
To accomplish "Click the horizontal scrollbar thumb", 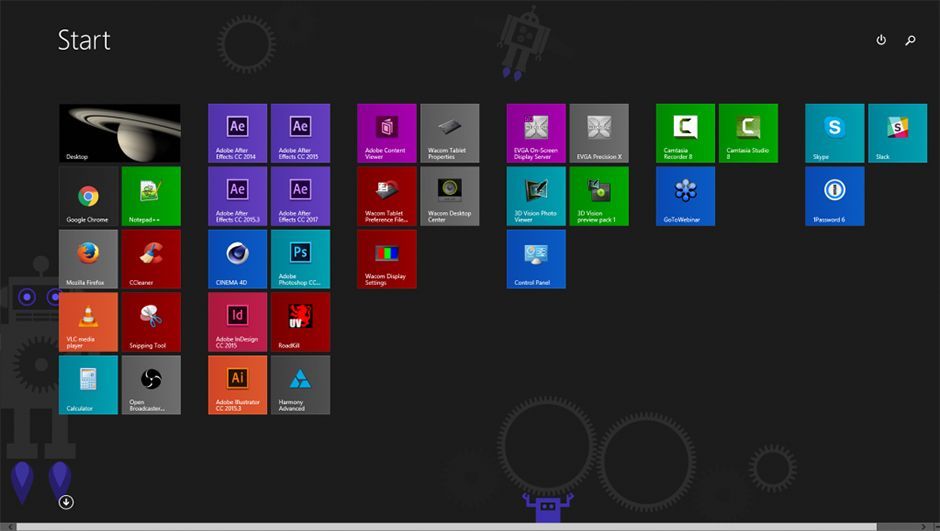I will (446, 527).
